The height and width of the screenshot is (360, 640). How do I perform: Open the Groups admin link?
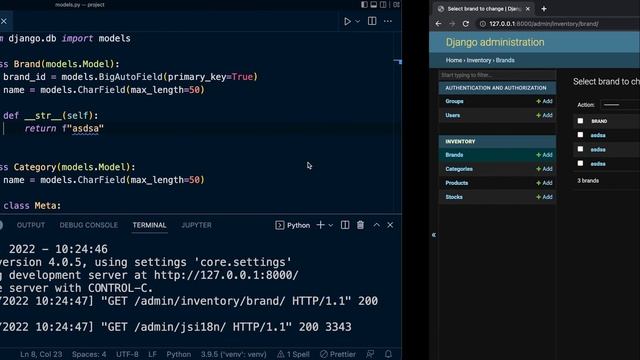[x=454, y=101]
